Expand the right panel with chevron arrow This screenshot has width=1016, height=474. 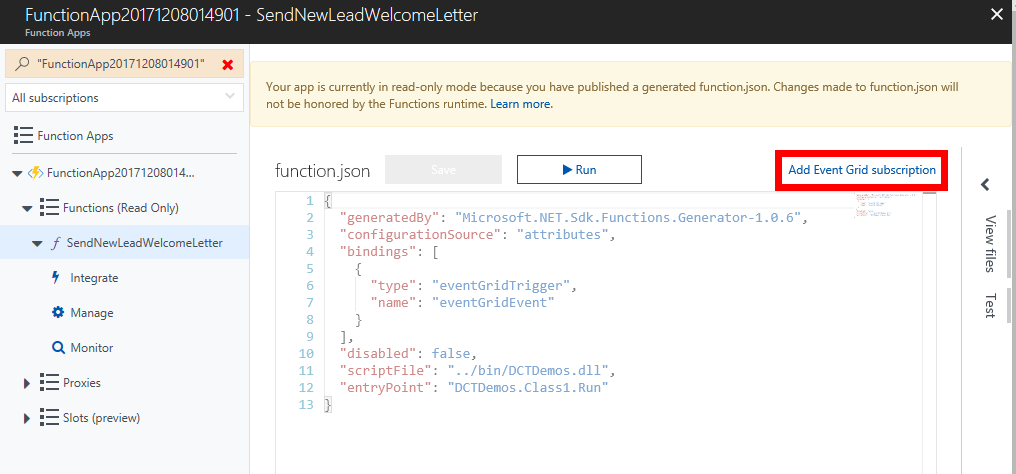pos(985,185)
